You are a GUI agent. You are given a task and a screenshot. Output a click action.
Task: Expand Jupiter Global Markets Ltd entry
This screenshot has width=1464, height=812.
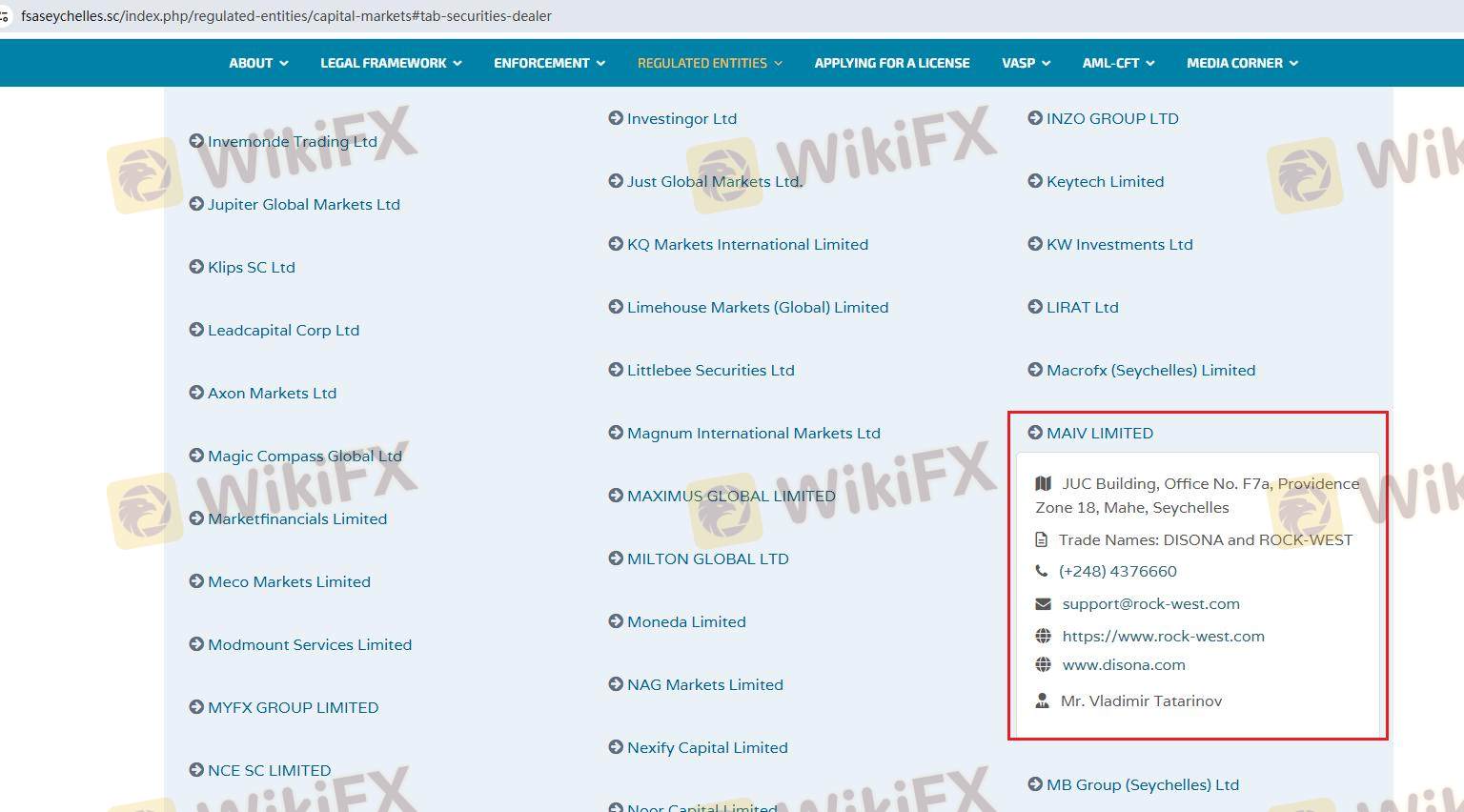click(303, 204)
